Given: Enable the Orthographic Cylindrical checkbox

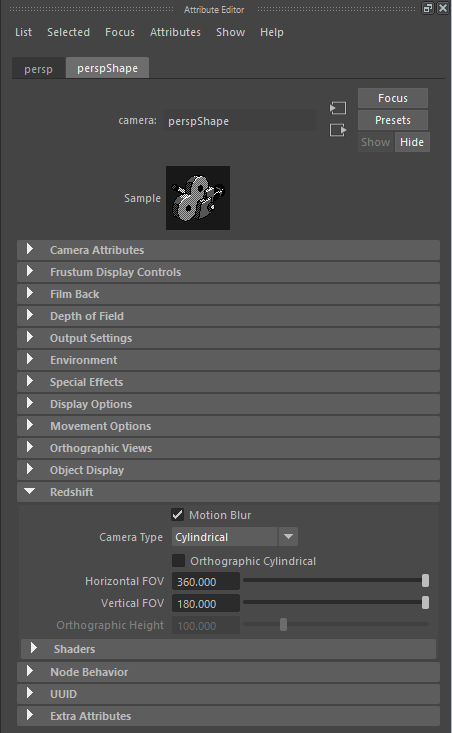Looking at the screenshot, I should coord(178,561).
